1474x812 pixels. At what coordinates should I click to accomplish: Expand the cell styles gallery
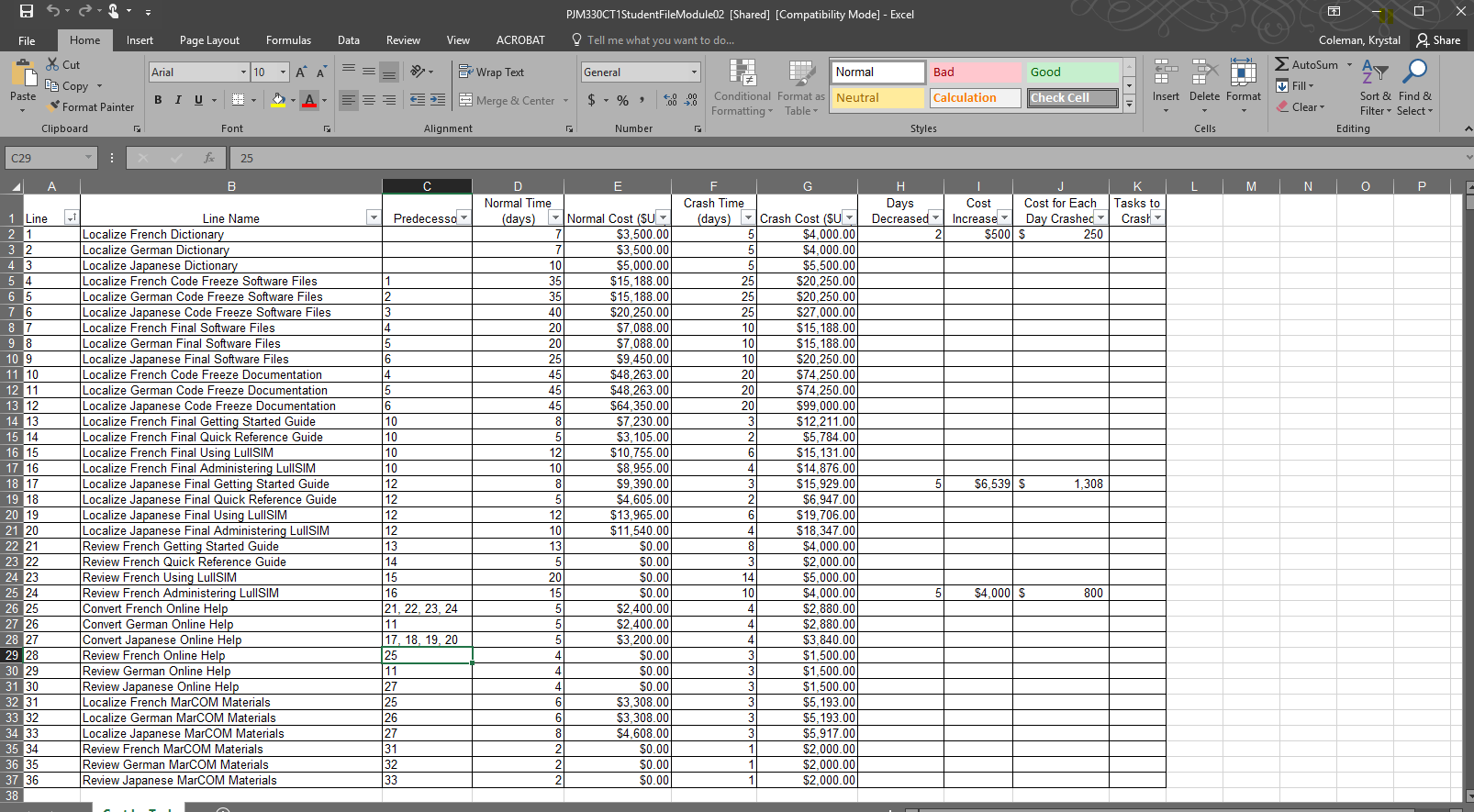1129,106
